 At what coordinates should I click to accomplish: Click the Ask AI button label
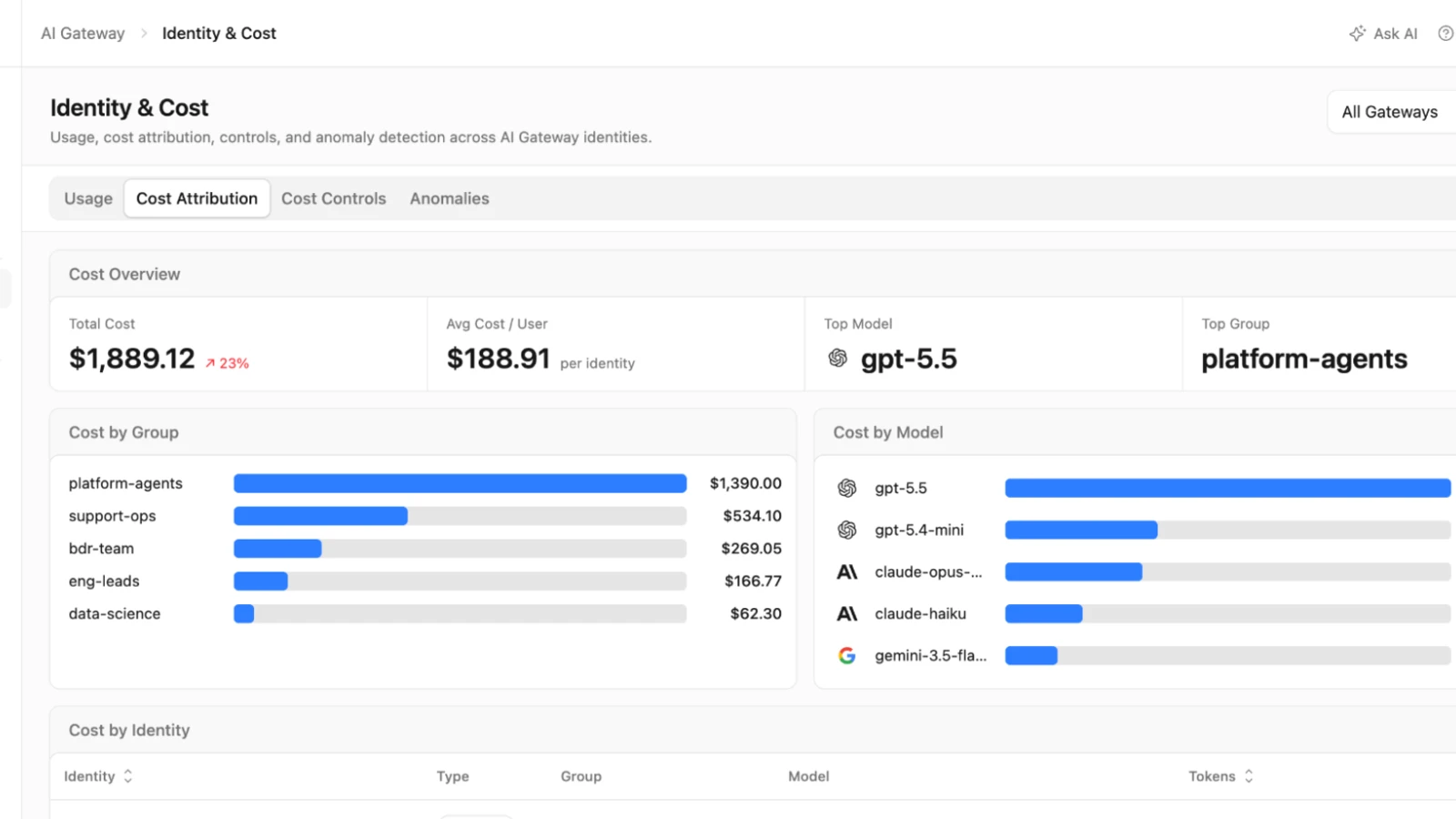click(x=1395, y=34)
